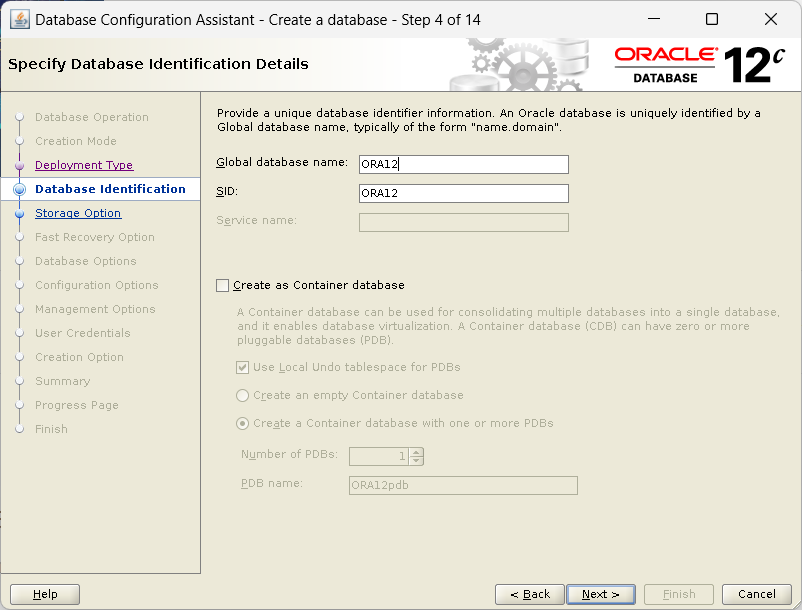802x610 pixels.
Task: Select Container database with one or more PDBs
Action: tap(242, 423)
